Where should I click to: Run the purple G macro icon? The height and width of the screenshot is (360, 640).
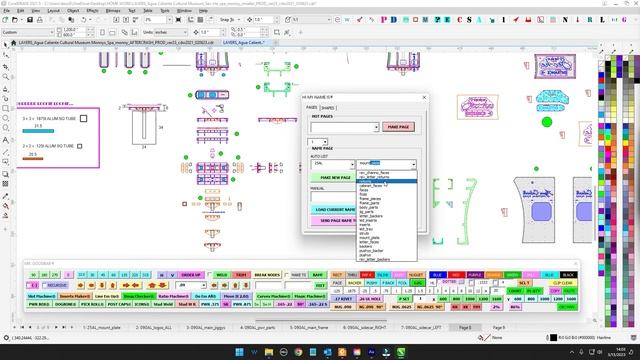[624, 20]
